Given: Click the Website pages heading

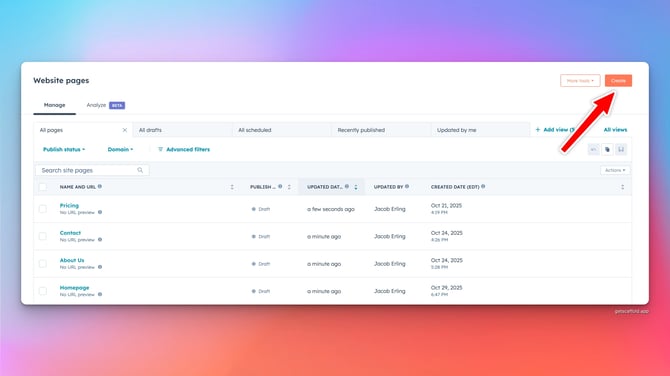Looking at the screenshot, I should 61,80.
